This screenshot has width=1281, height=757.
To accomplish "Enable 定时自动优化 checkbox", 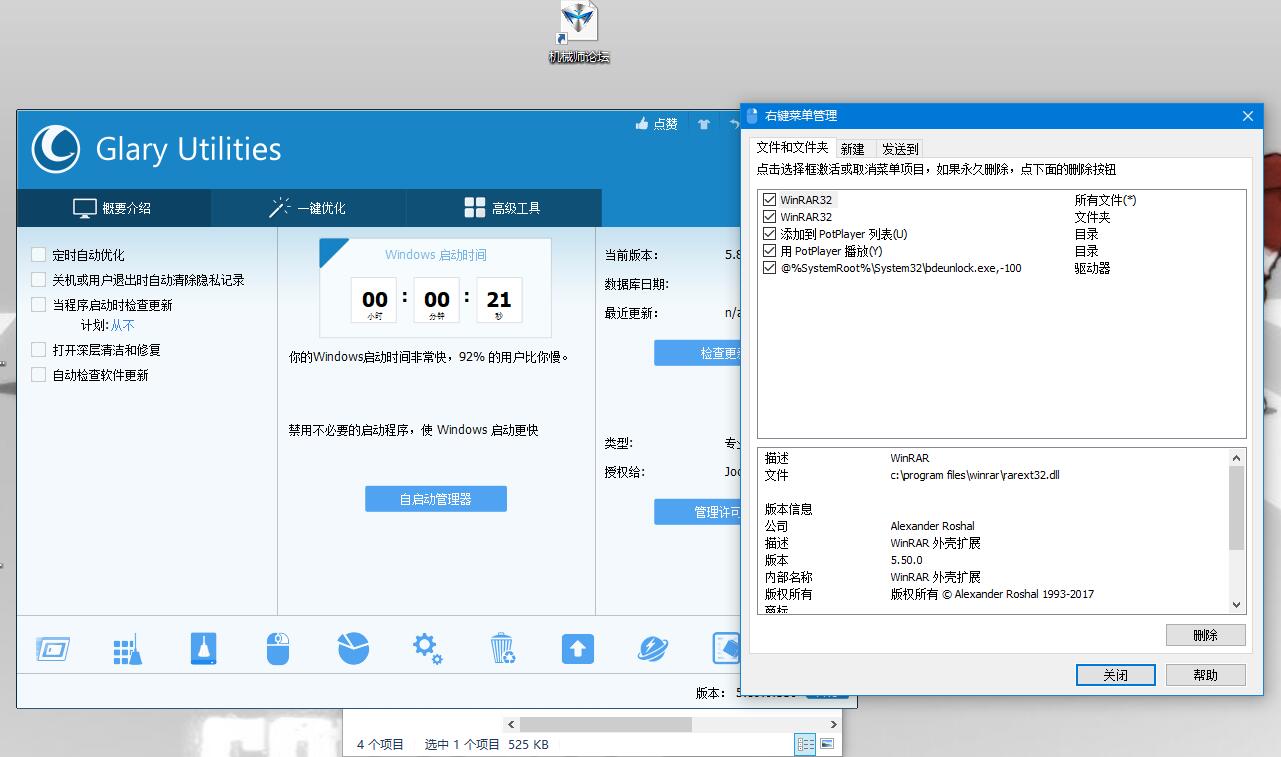I will click(39, 255).
